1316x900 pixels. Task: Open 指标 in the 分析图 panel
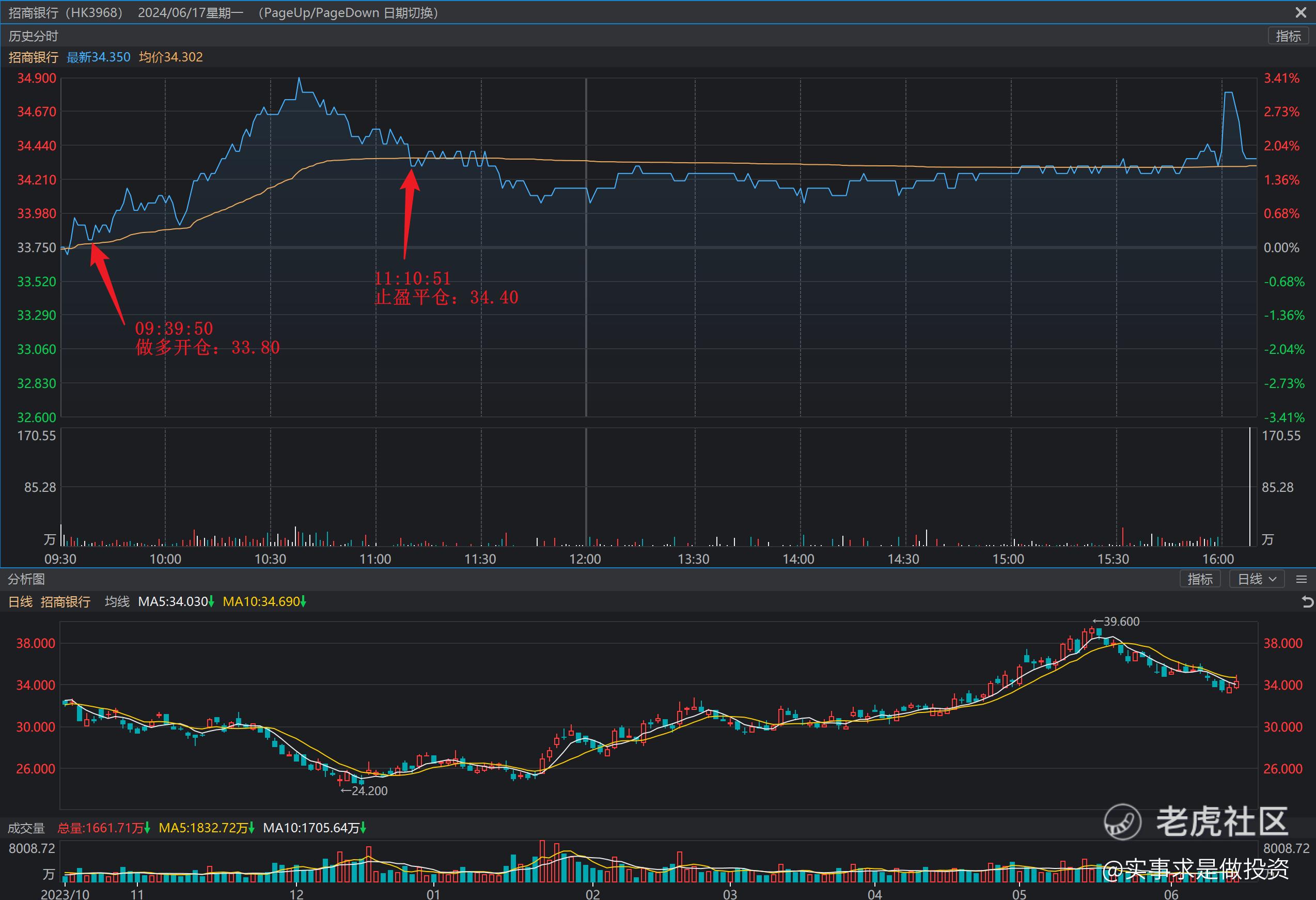click(1200, 579)
